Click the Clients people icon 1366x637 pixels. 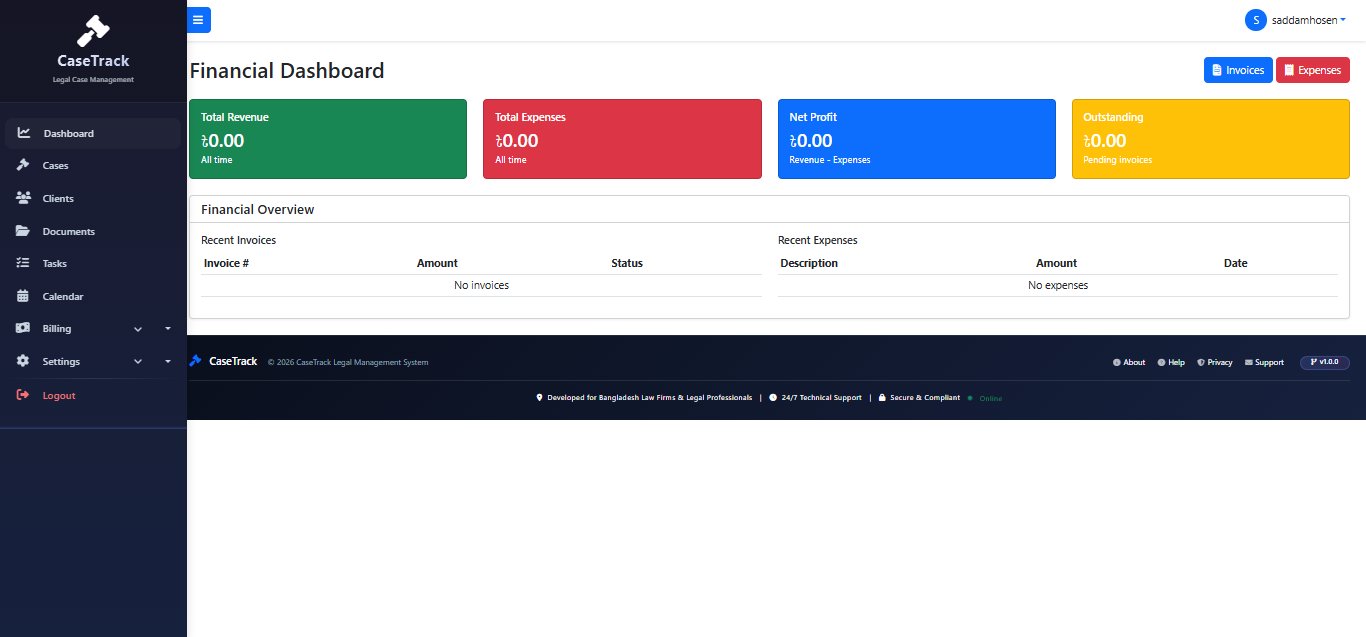pyautogui.click(x=23, y=198)
